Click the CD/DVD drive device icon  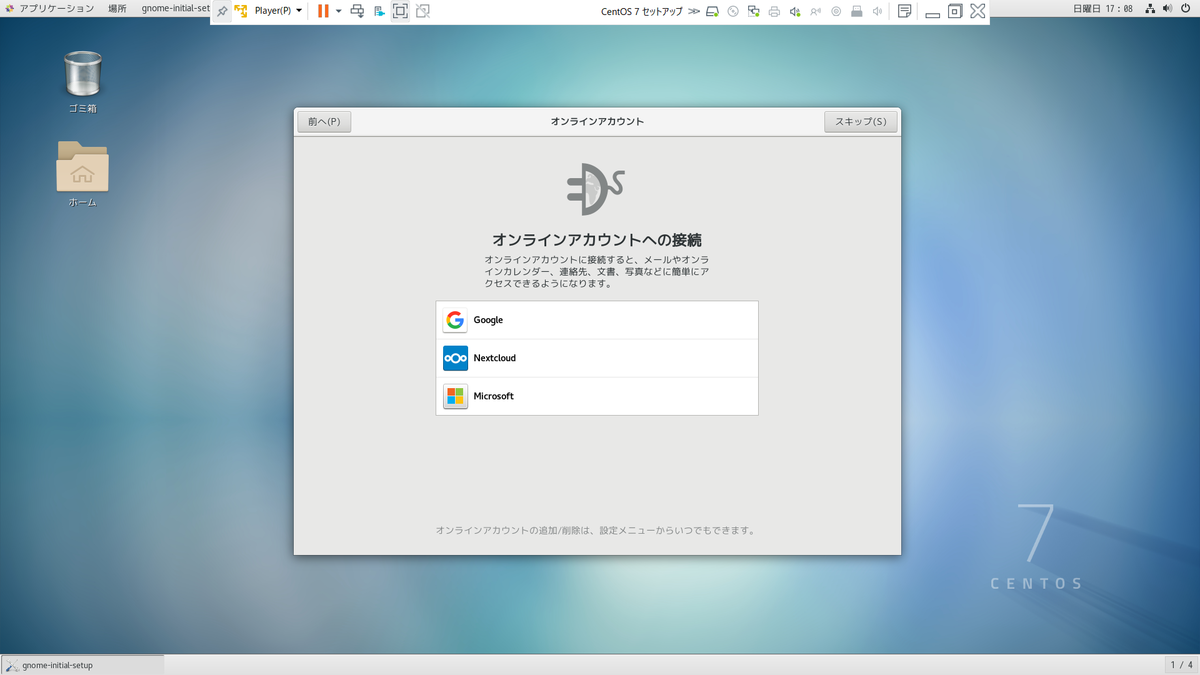pos(733,11)
